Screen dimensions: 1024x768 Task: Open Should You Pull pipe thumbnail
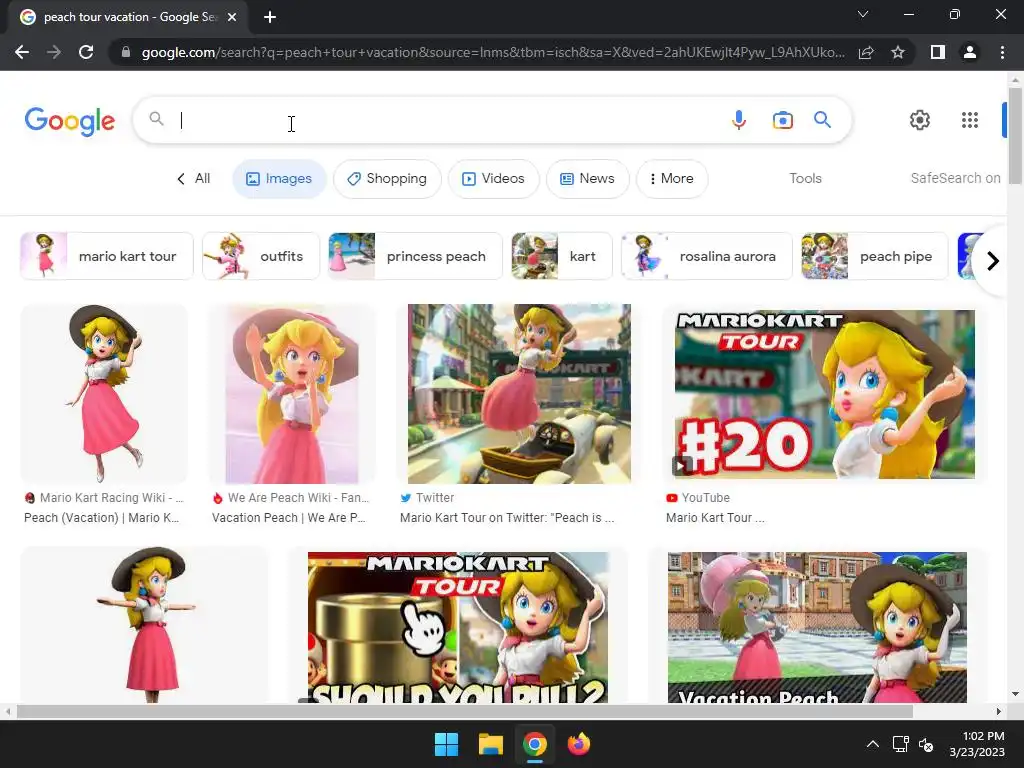point(458,628)
